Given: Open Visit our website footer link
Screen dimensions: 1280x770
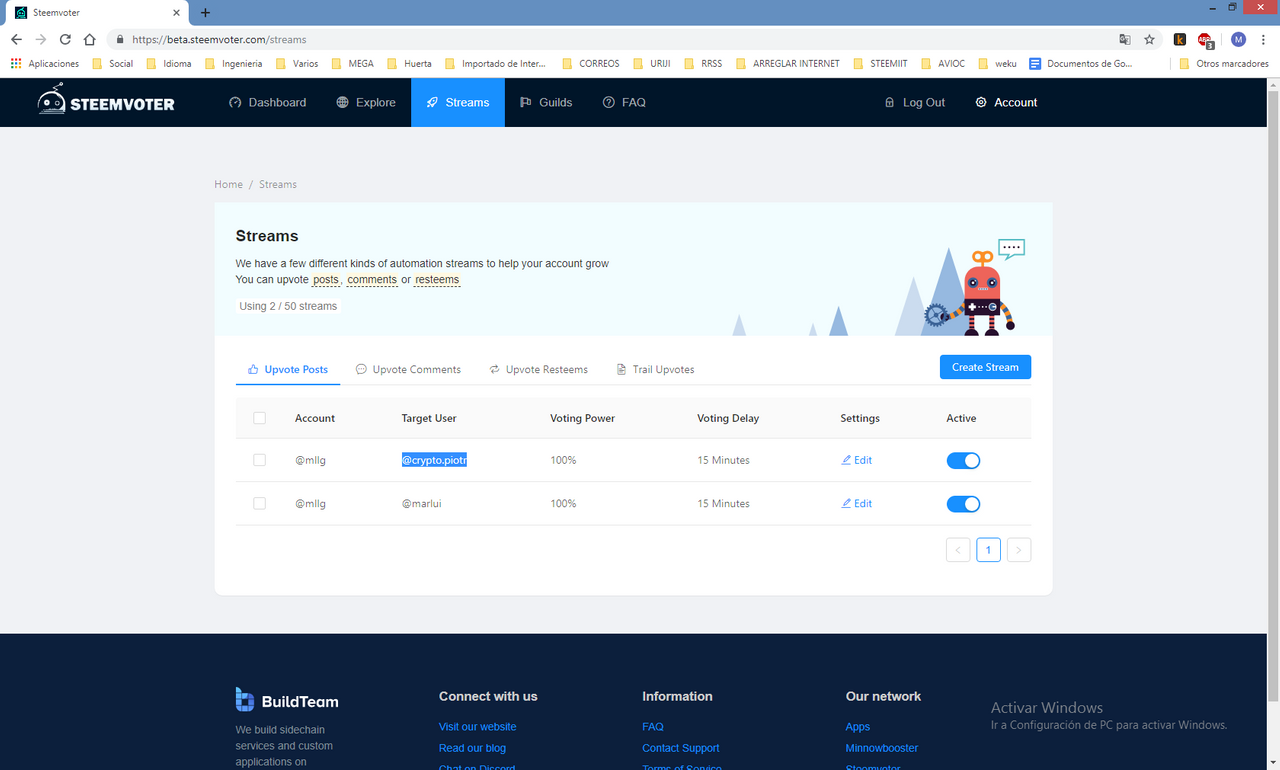Looking at the screenshot, I should pyautogui.click(x=477, y=727).
